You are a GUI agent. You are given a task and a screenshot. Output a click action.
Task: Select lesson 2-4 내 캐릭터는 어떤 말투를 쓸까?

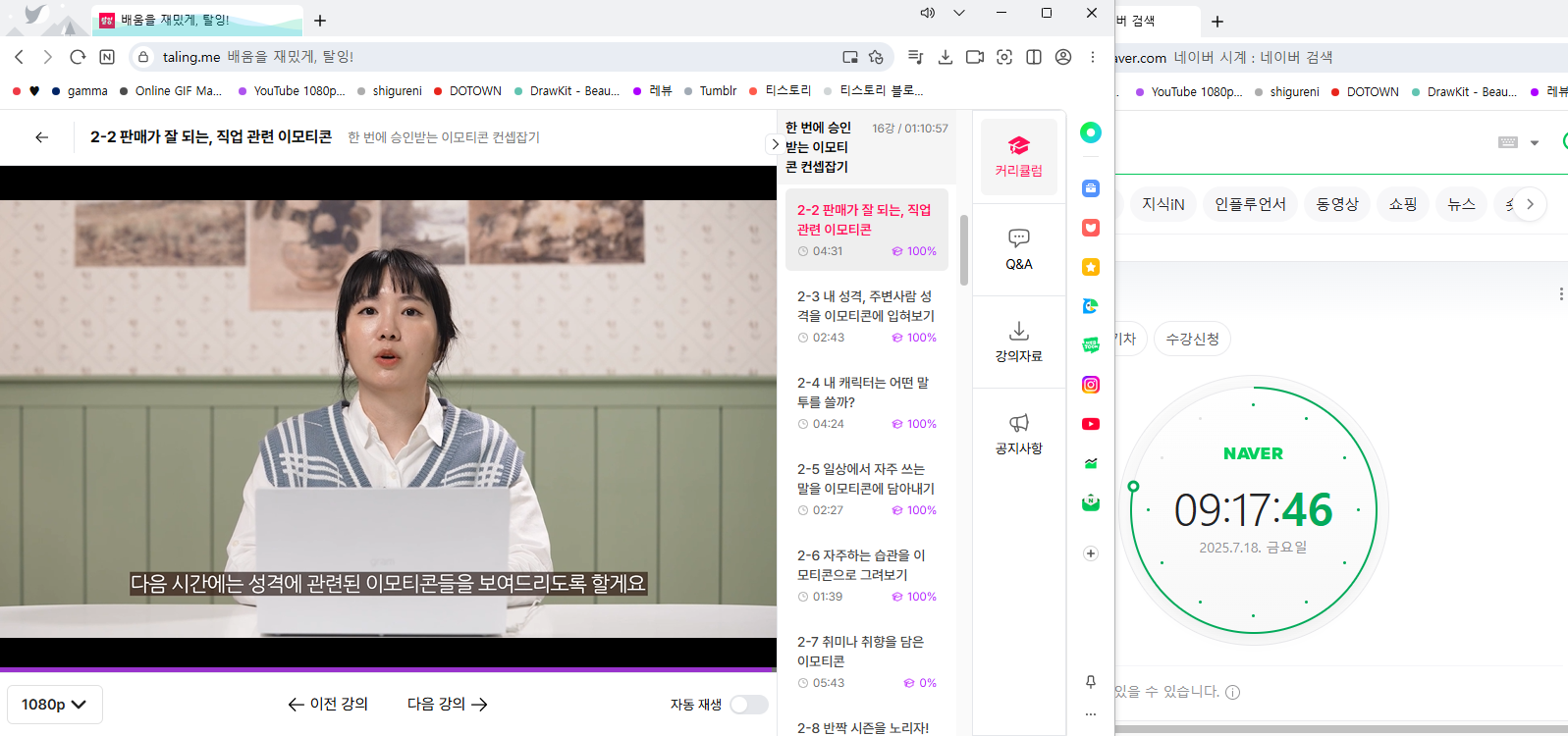(x=866, y=402)
